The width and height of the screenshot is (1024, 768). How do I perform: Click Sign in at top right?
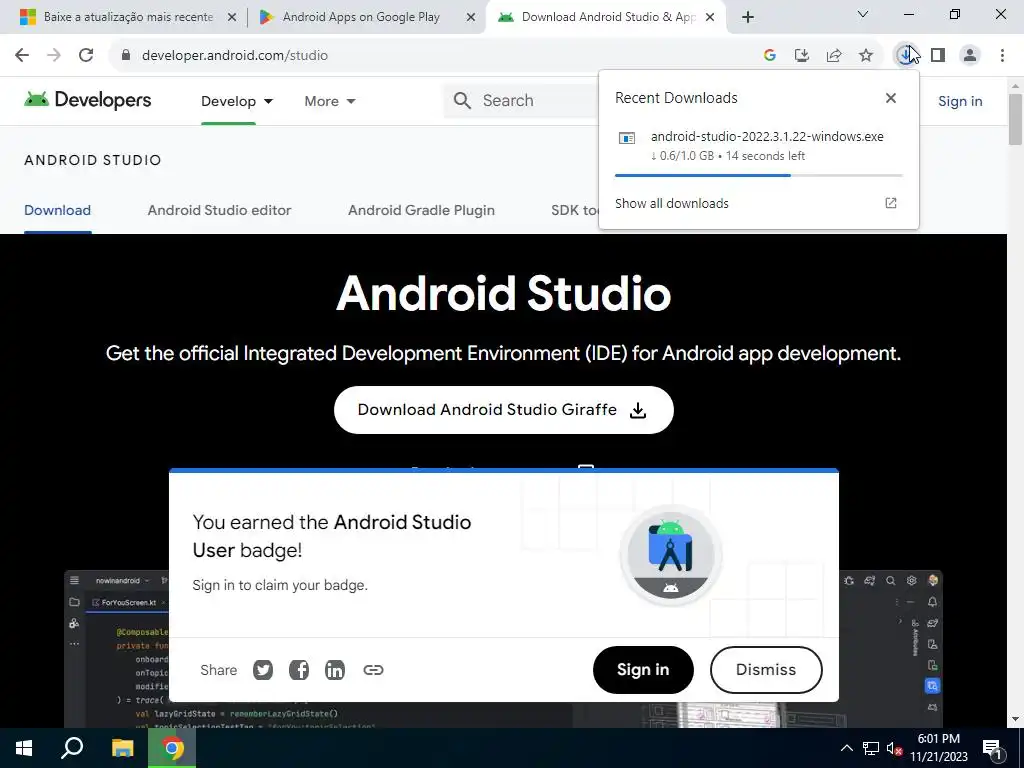tap(960, 101)
